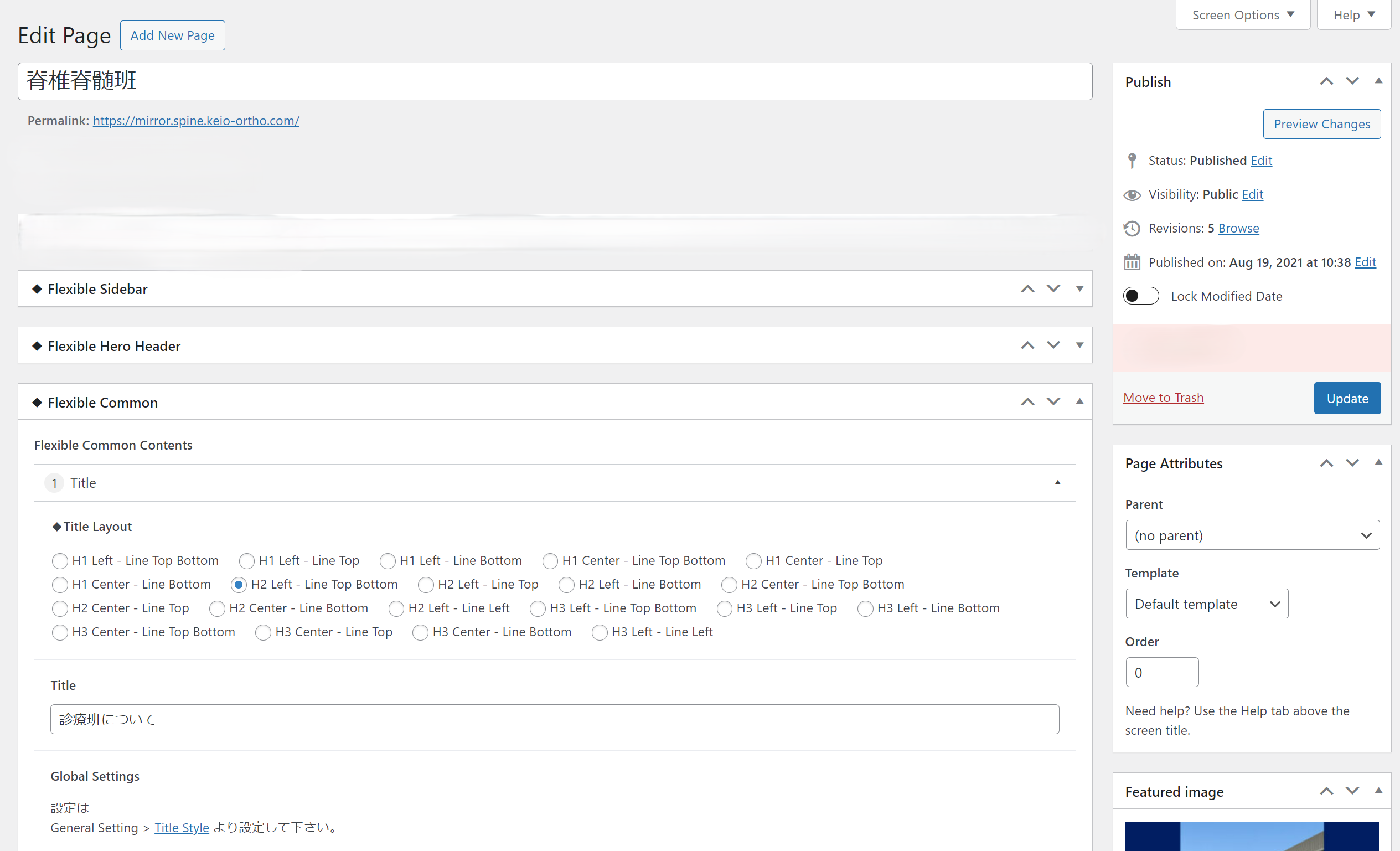The height and width of the screenshot is (851, 1400).
Task: Move Flexible Hero Header panel up
Action: point(1027,345)
